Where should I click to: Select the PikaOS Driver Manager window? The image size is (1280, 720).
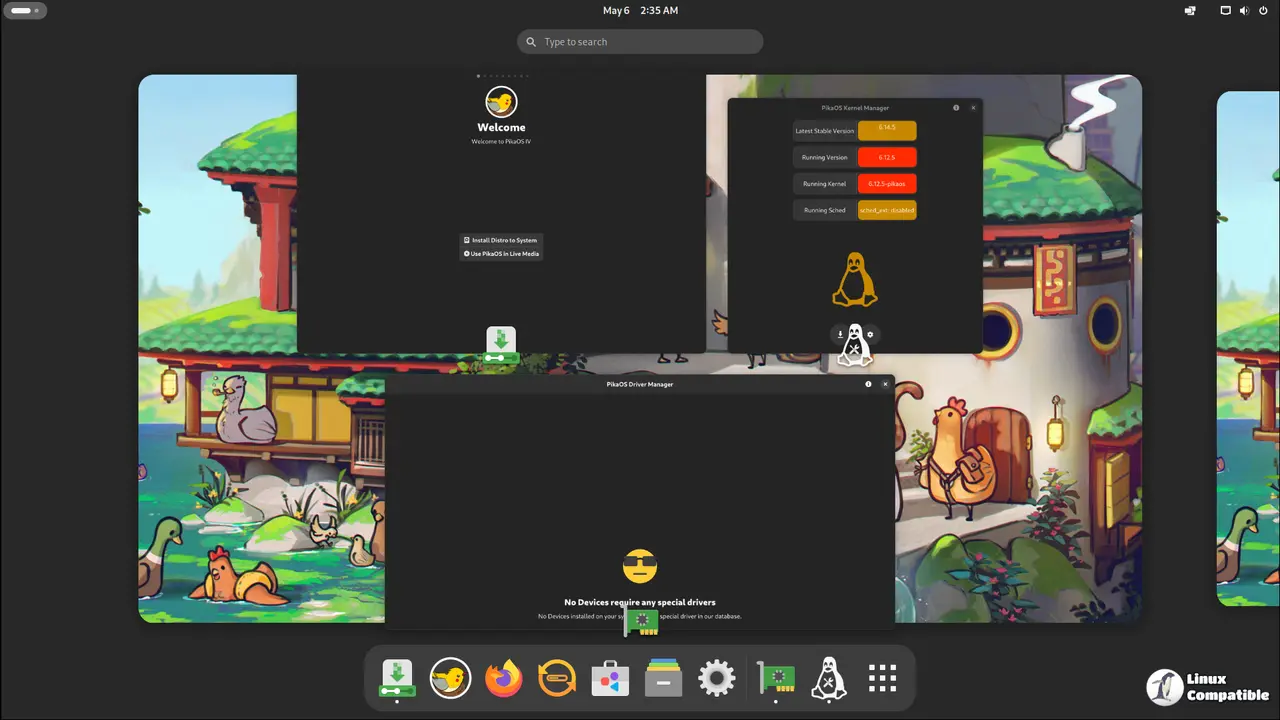[640, 480]
